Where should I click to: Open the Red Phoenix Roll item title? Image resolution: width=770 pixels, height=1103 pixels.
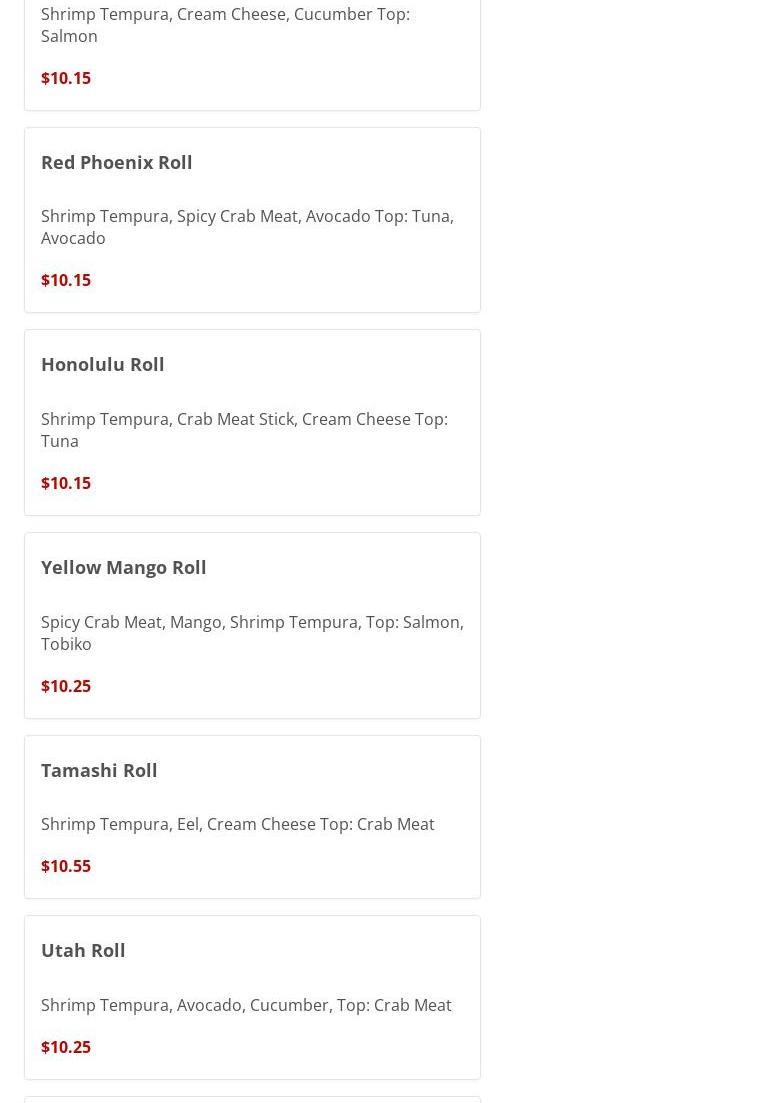pos(117,162)
